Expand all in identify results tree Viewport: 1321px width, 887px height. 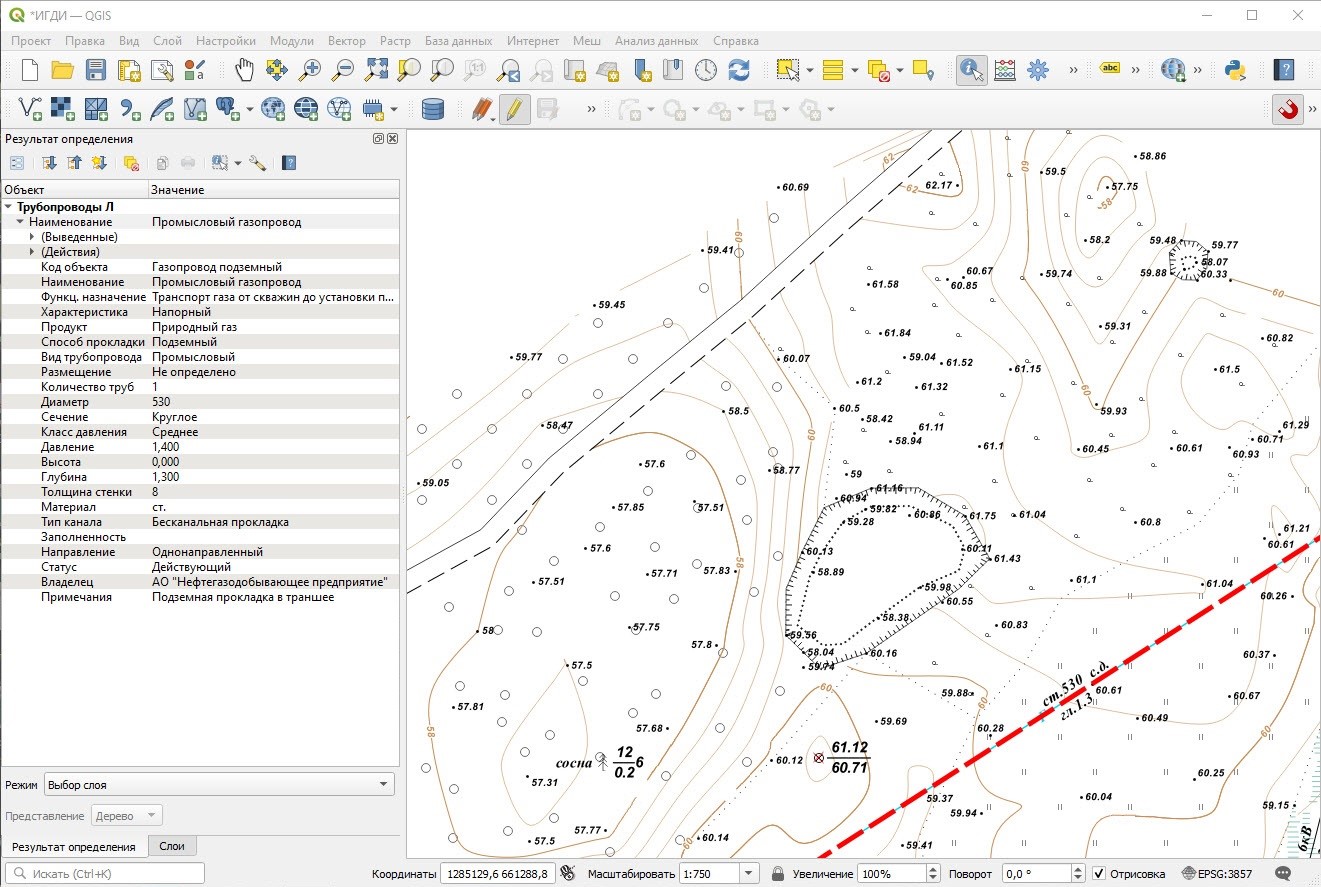pyautogui.click(x=49, y=163)
